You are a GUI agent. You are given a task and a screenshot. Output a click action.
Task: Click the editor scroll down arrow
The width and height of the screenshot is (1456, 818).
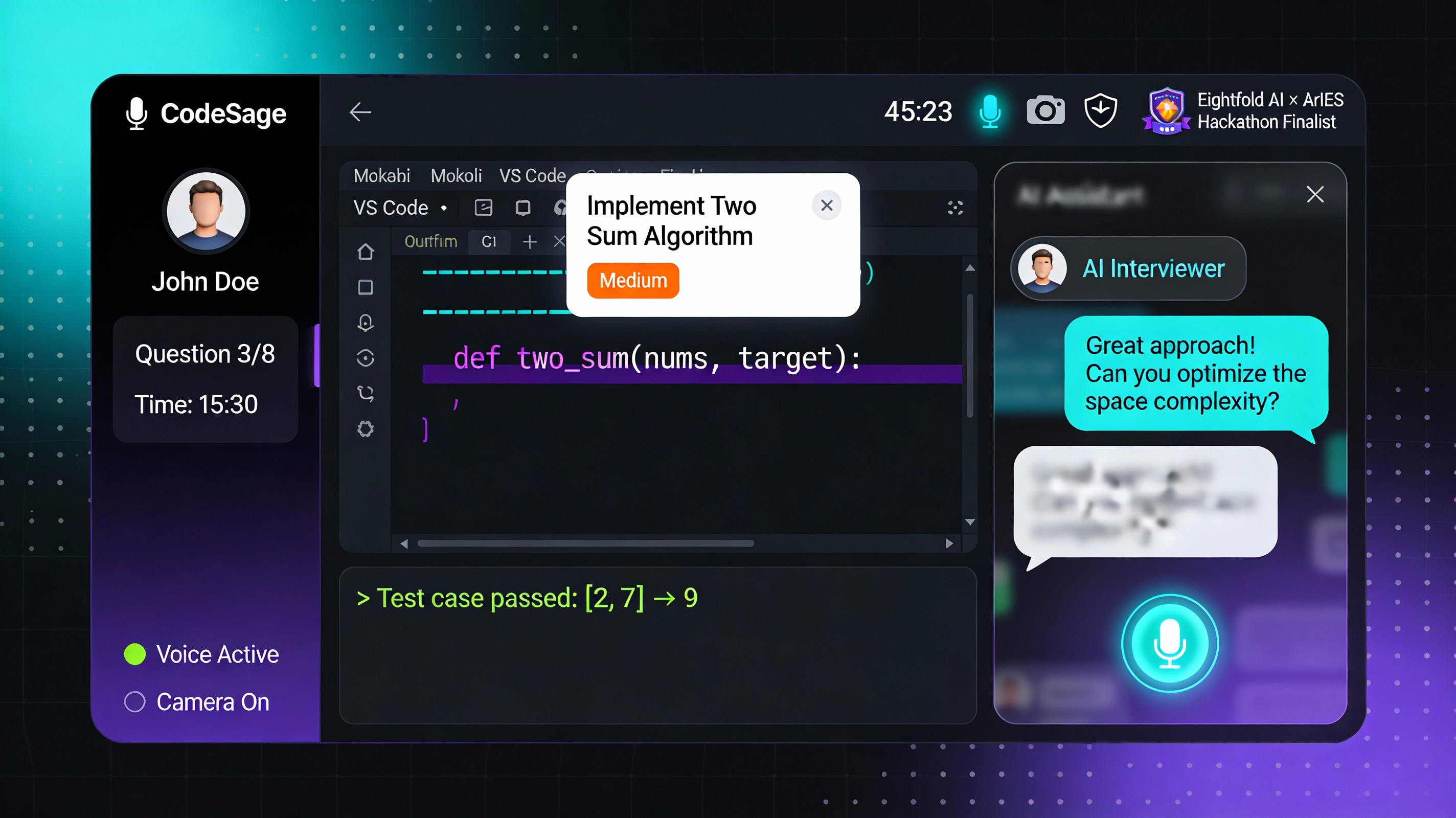(970, 522)
